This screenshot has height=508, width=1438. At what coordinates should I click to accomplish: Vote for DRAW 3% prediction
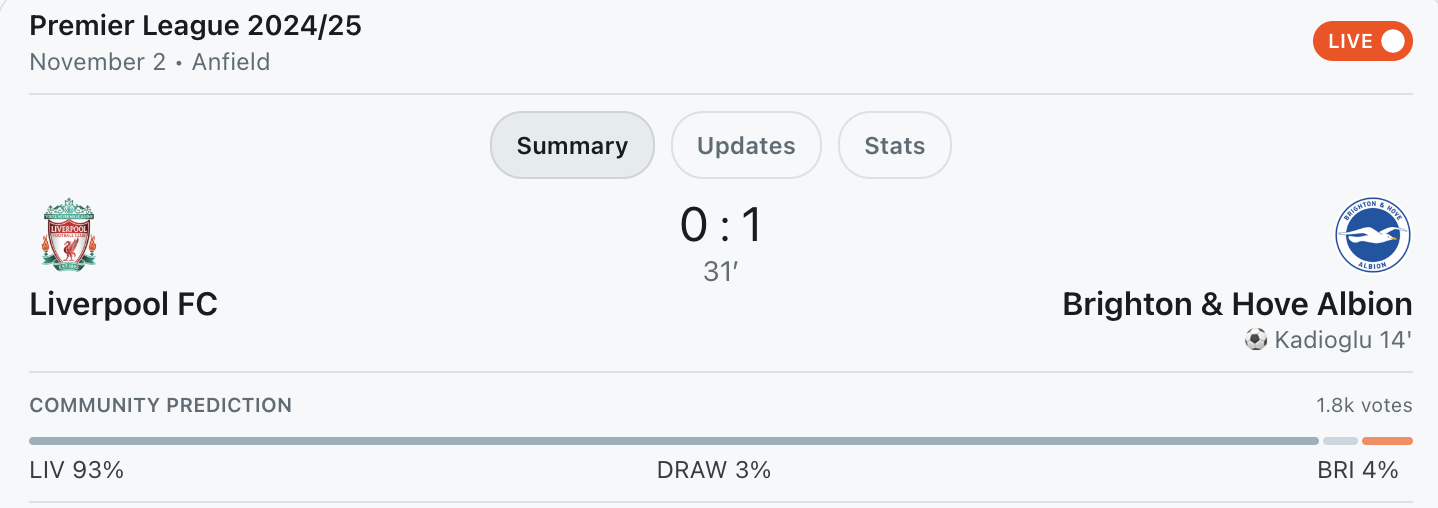714,470
